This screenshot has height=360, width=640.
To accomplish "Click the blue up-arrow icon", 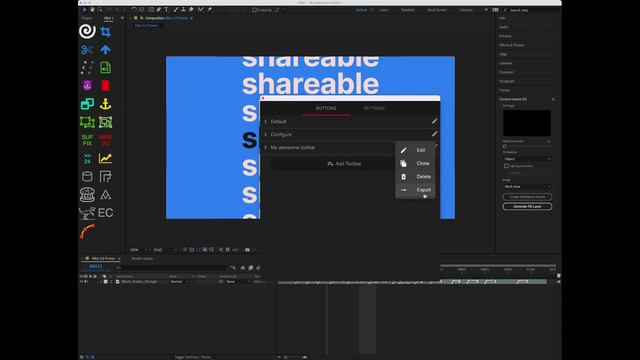I will [x=105, y=50].
